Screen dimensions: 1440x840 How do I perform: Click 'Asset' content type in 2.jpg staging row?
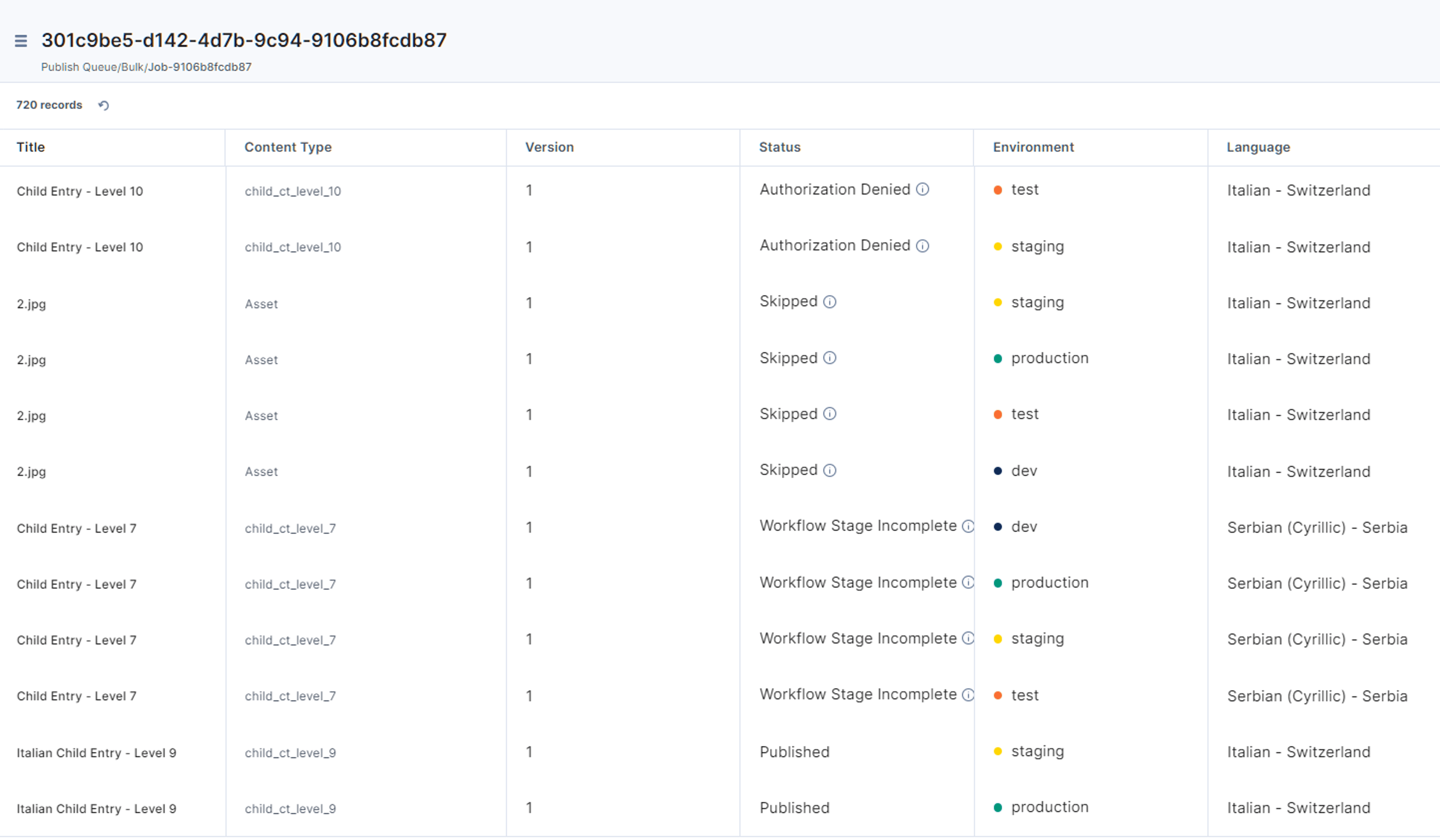click(x=262, y=304)
